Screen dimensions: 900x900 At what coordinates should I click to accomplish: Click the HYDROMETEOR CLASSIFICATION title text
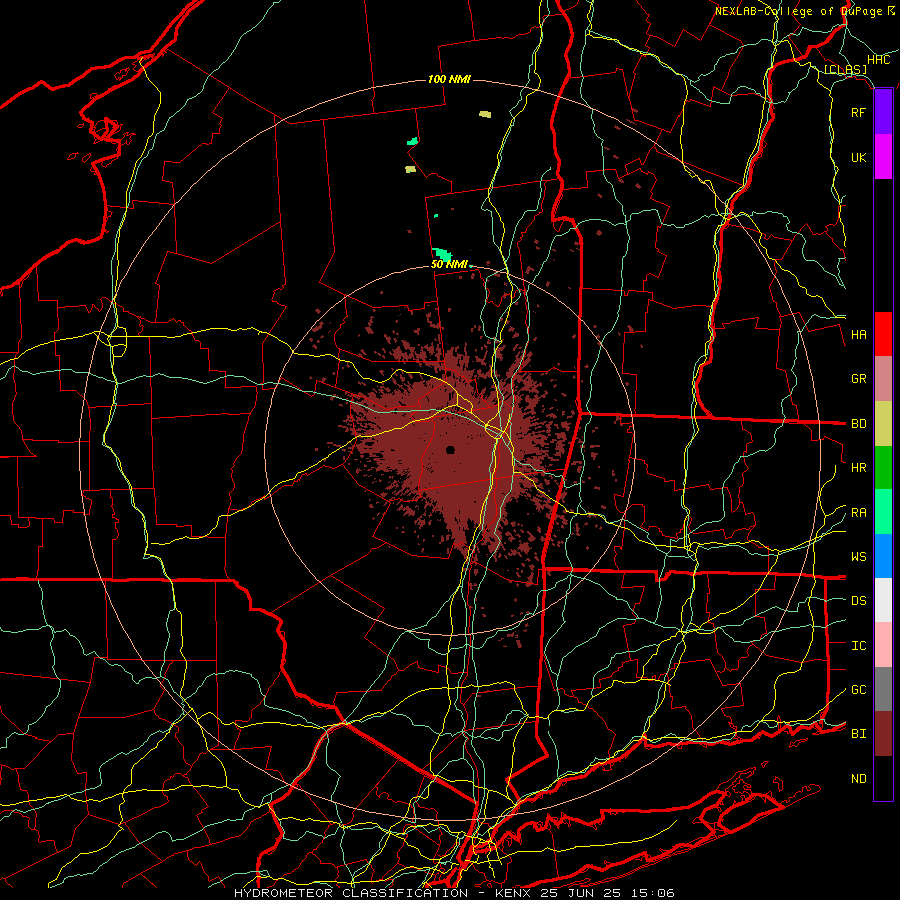click(x=351, y=893)
